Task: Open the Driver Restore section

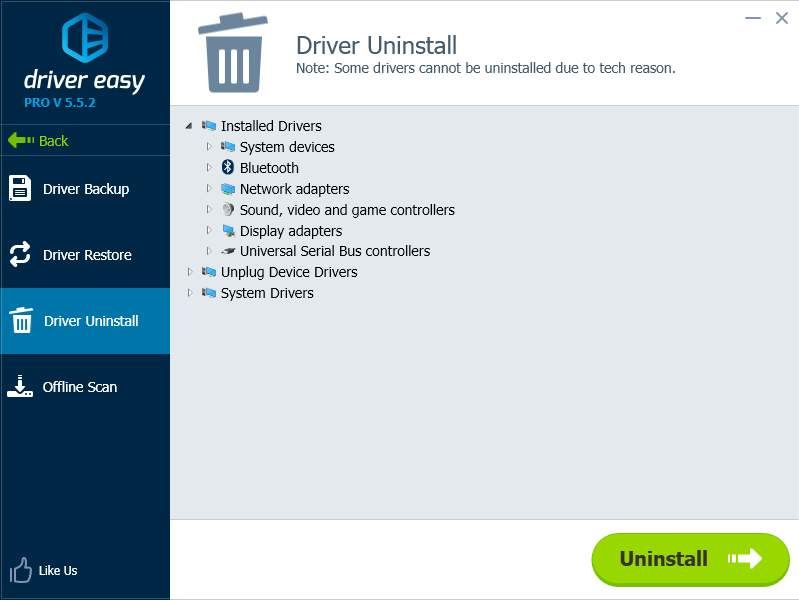Action: pos(85,254)
